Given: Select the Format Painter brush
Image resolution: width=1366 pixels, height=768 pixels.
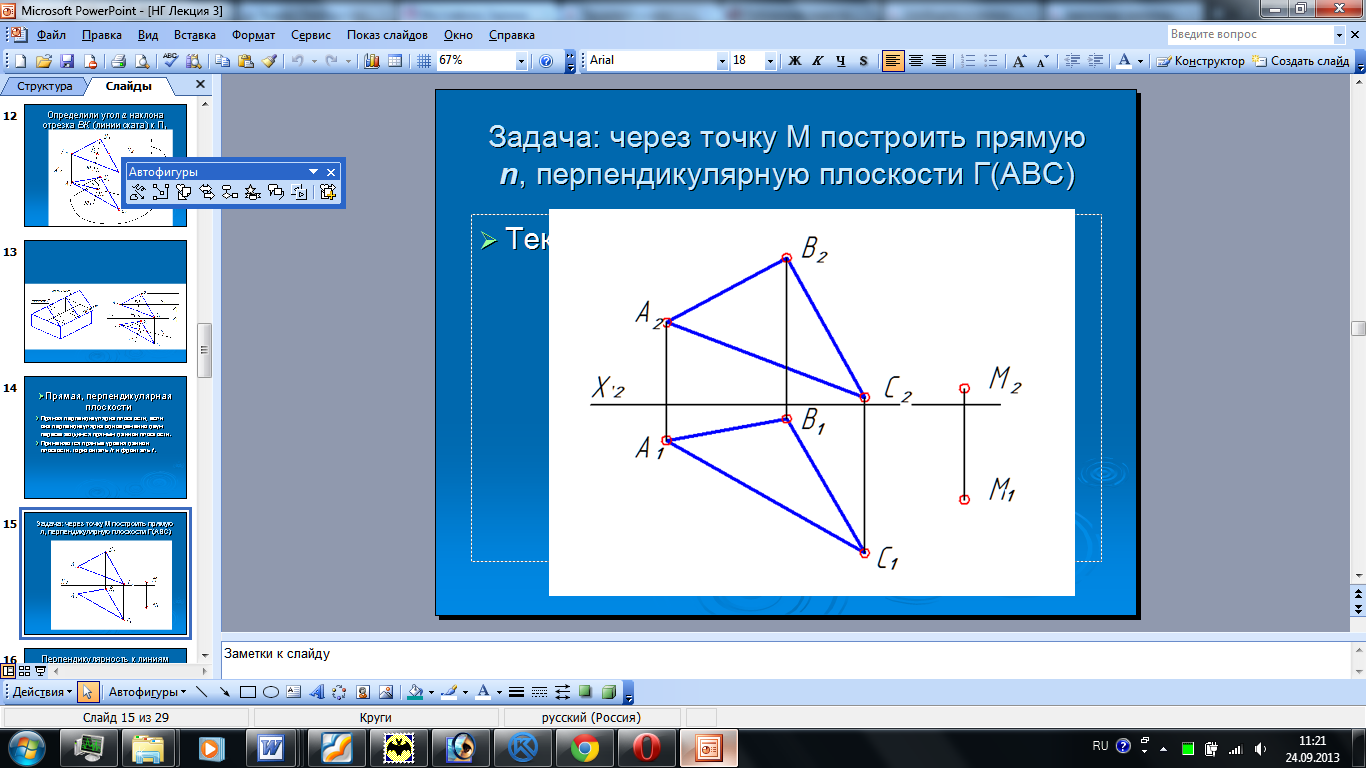Looking at the screenshot, I should [268, 61].
